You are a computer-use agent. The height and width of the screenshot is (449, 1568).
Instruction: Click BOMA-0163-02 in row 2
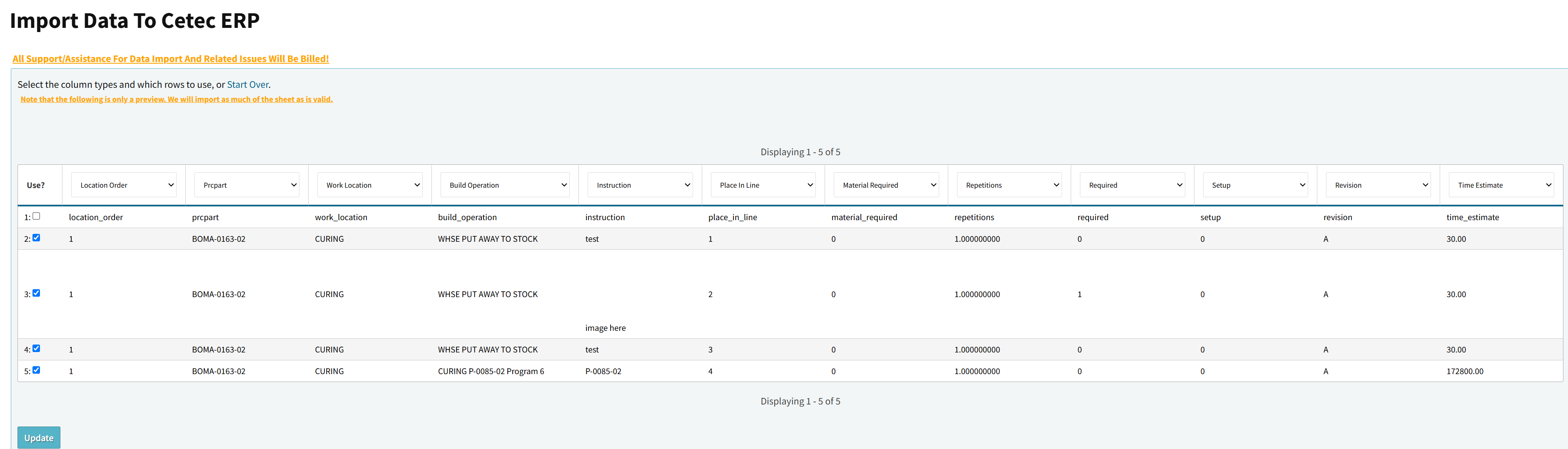[x=219, y=239]
